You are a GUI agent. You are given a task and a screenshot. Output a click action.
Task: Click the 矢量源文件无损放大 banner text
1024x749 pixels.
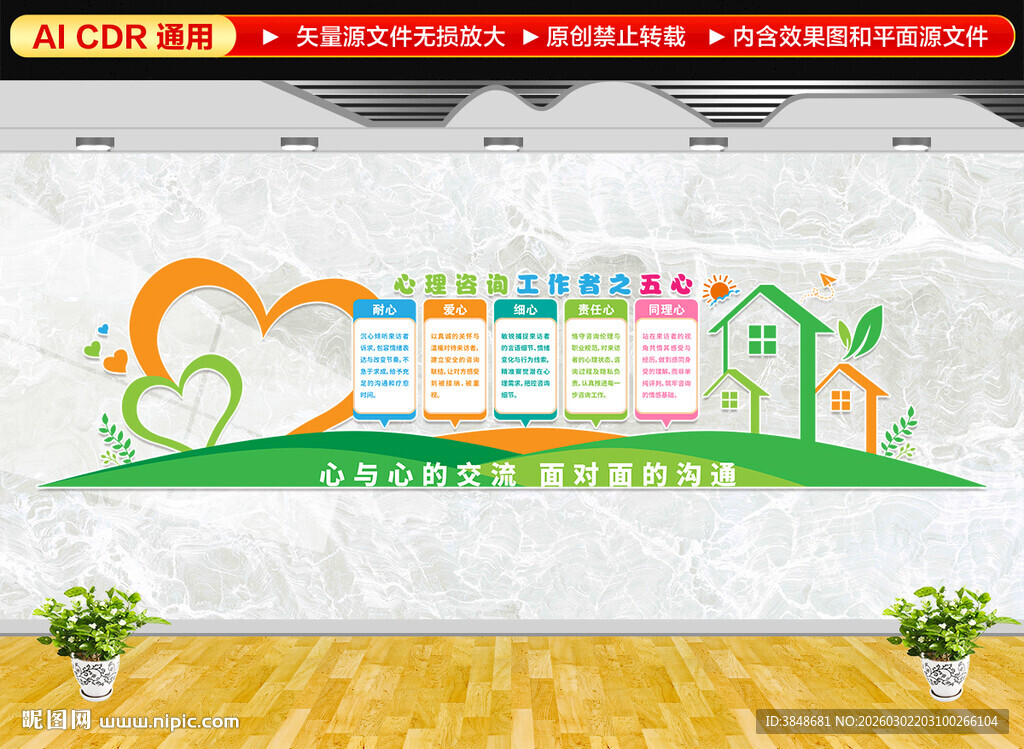[400, 37]
